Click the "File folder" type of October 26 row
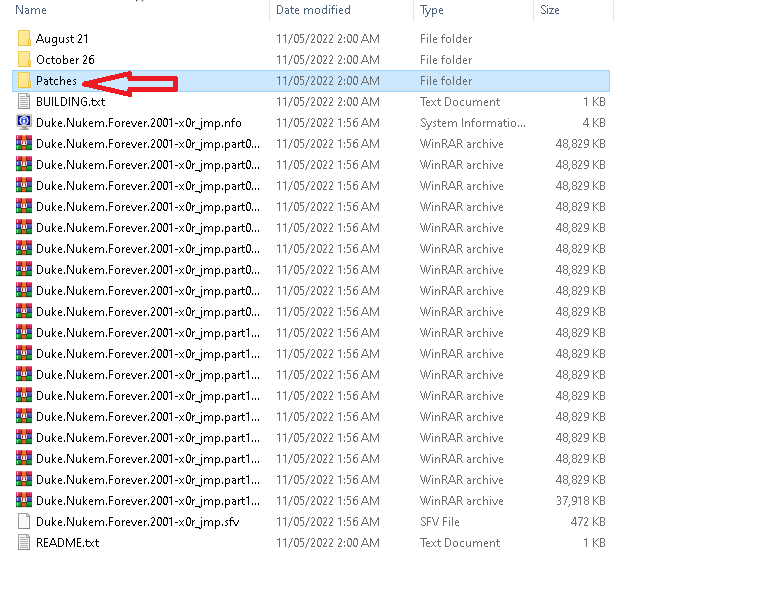The image size is (771, 604). pyautogui.click(x=446, y=60)
